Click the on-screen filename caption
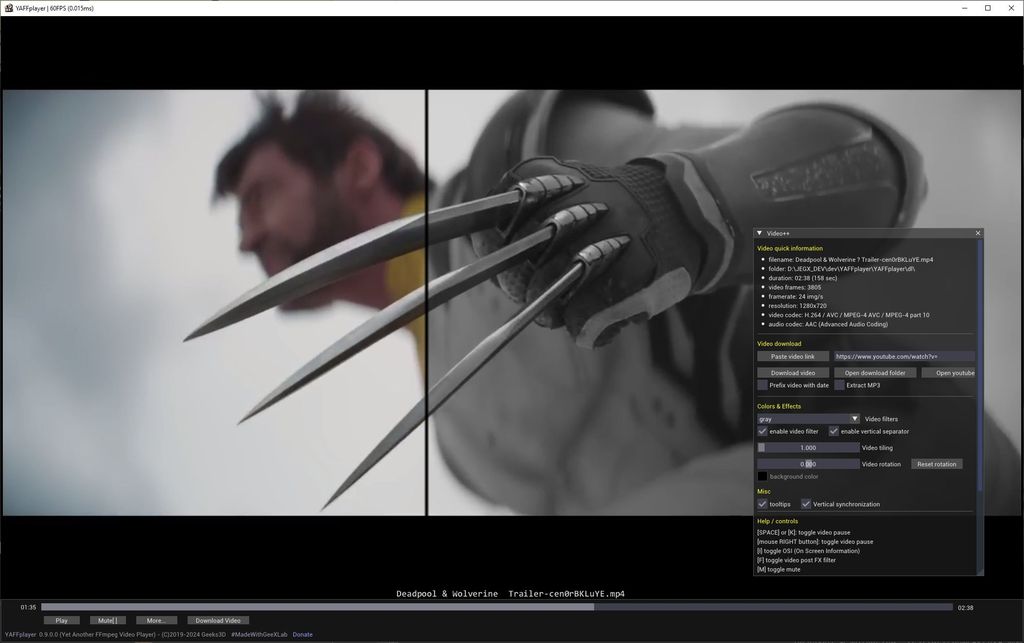Image resolution: width=1024 pixels, height=643 pixels. 510,594
